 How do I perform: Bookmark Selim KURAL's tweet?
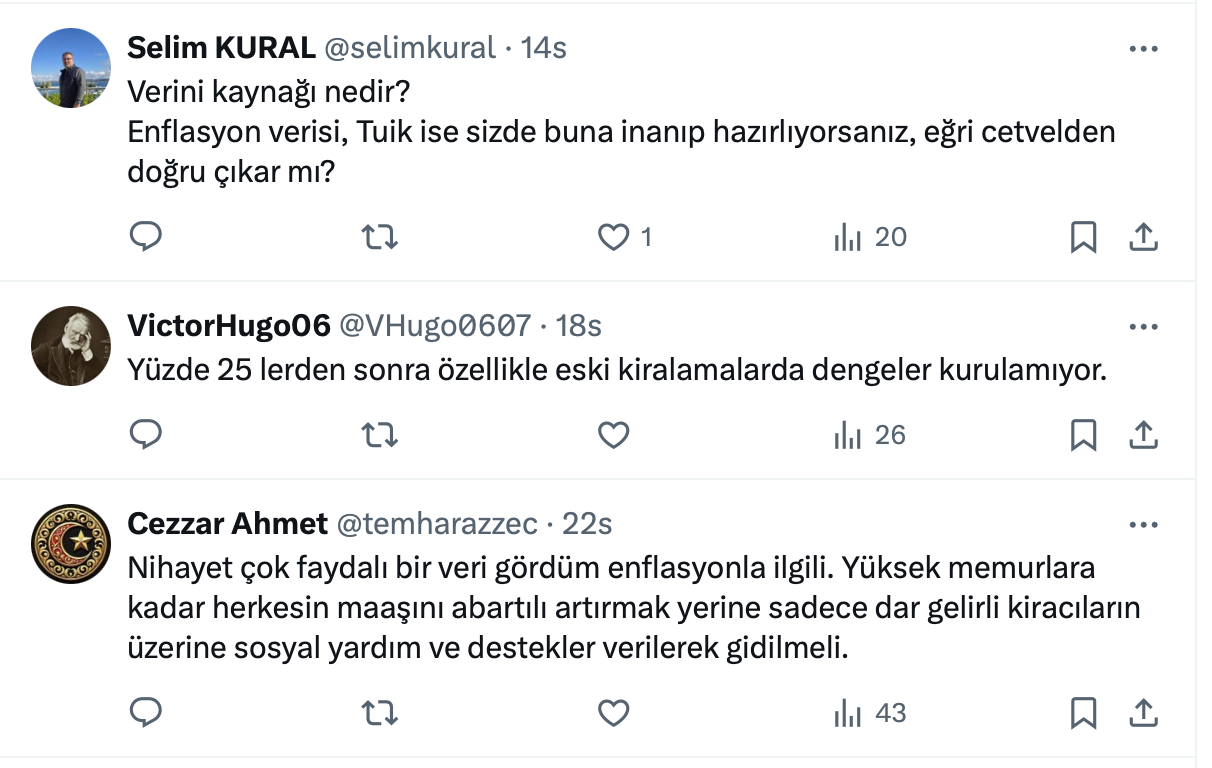coord(1084,237)
